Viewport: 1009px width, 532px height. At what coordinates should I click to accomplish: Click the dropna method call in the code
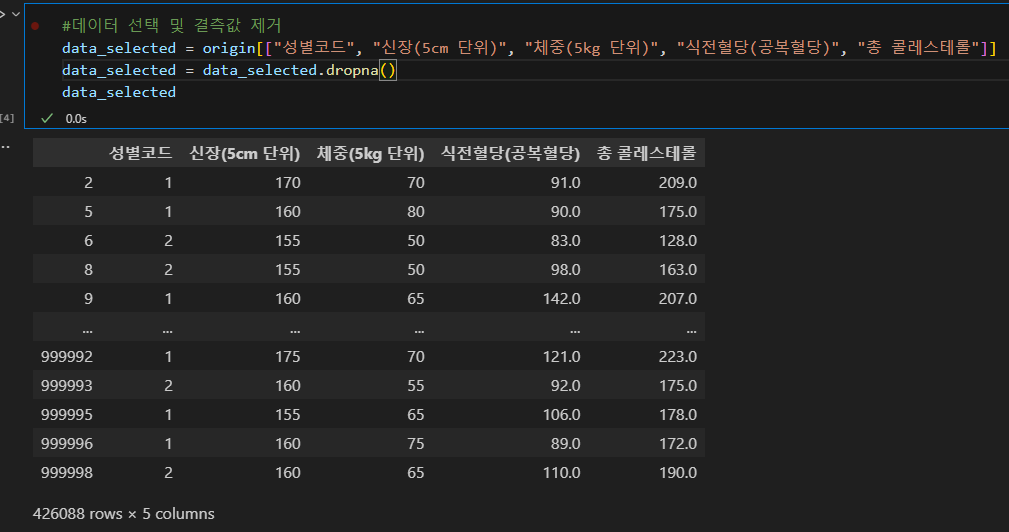coord(352,70)
